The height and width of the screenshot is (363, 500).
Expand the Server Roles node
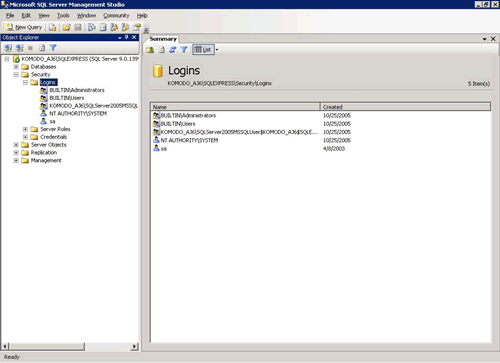point(25,129)
